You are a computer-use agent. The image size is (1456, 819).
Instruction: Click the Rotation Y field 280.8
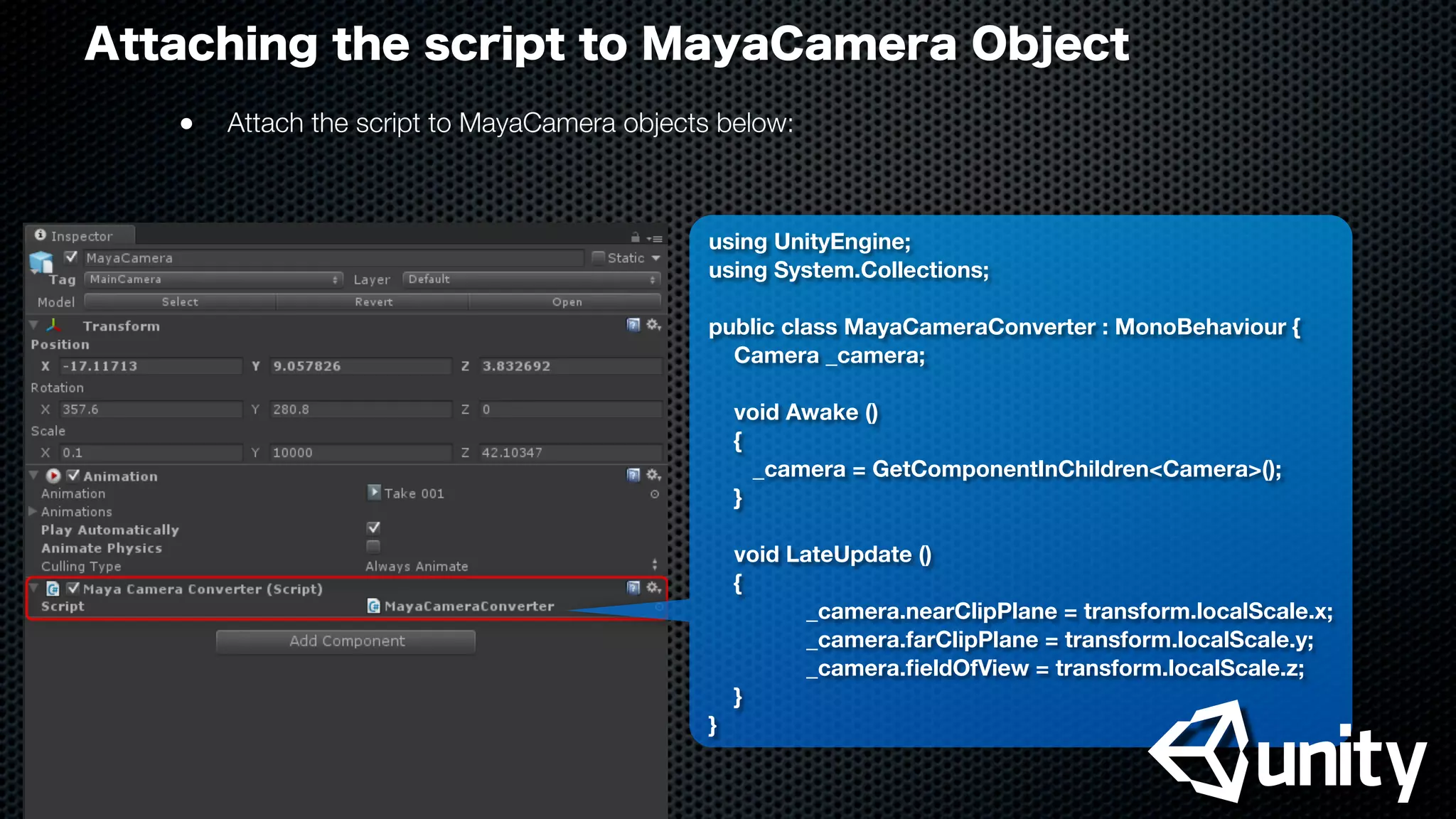(x=360, y=409)
